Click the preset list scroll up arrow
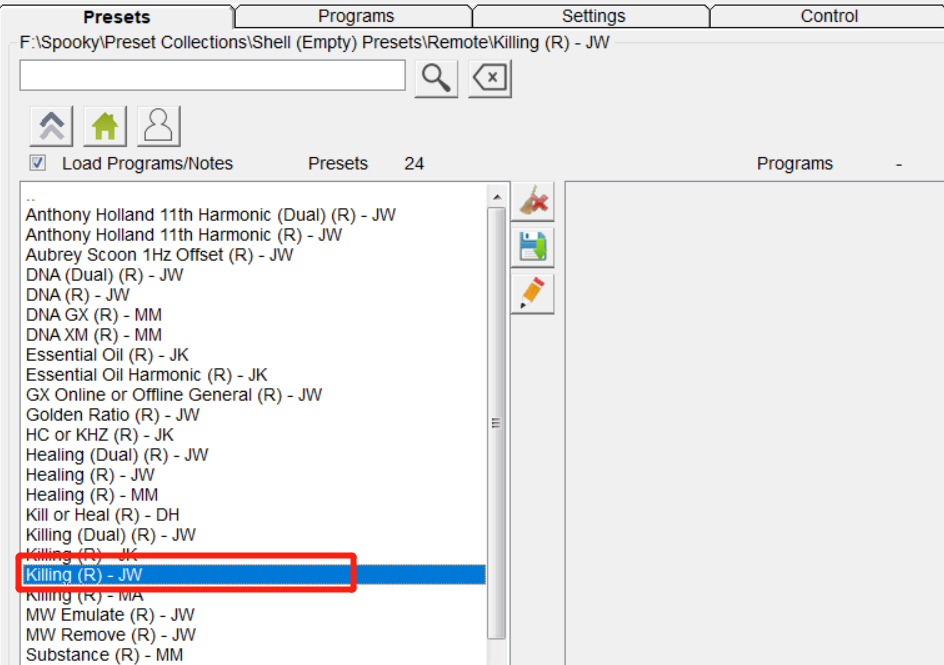 point(495,194)
